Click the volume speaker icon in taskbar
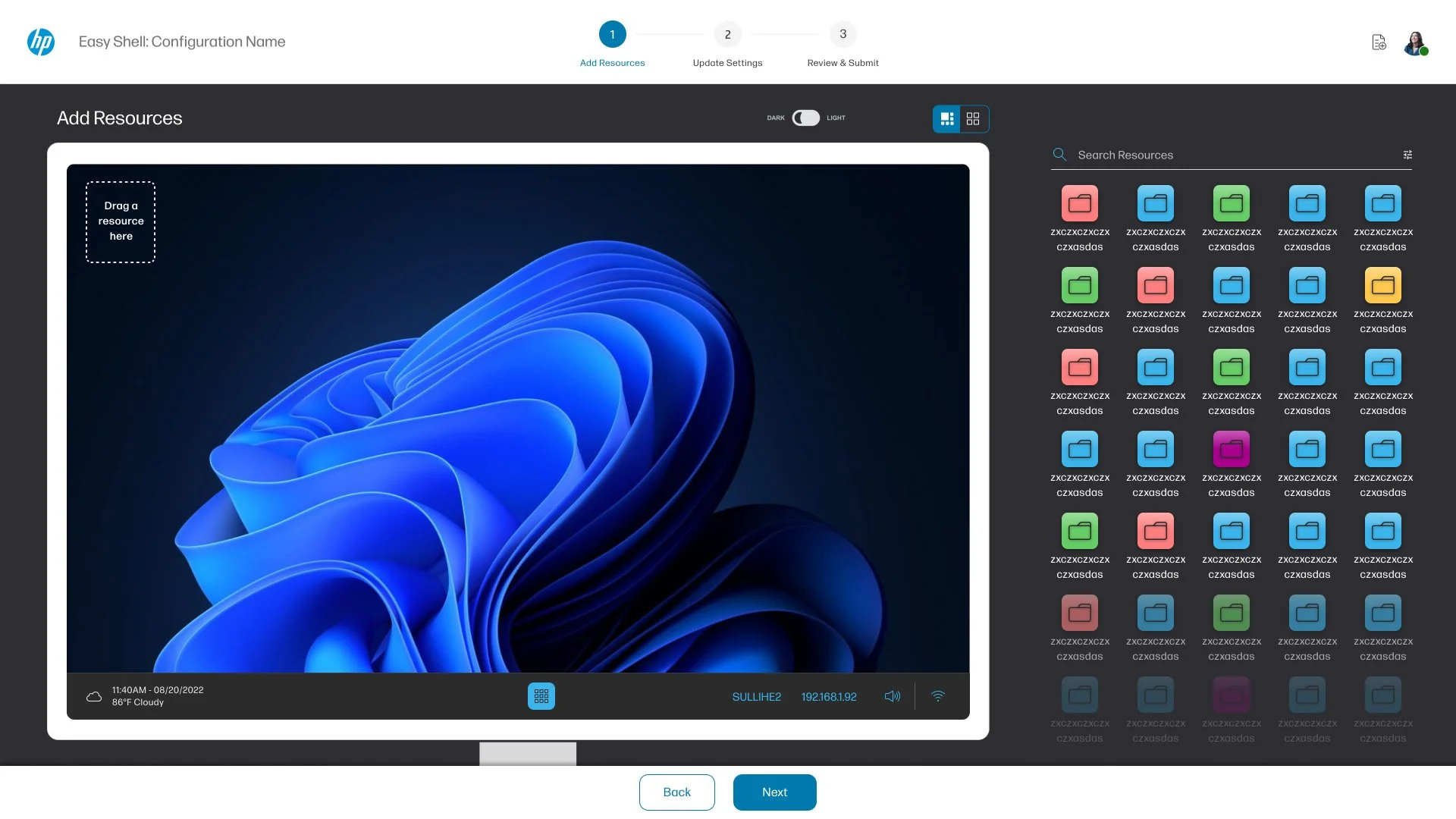Image resolution: width=1456 pixels, height=819 pixels. tap(893, 696)
